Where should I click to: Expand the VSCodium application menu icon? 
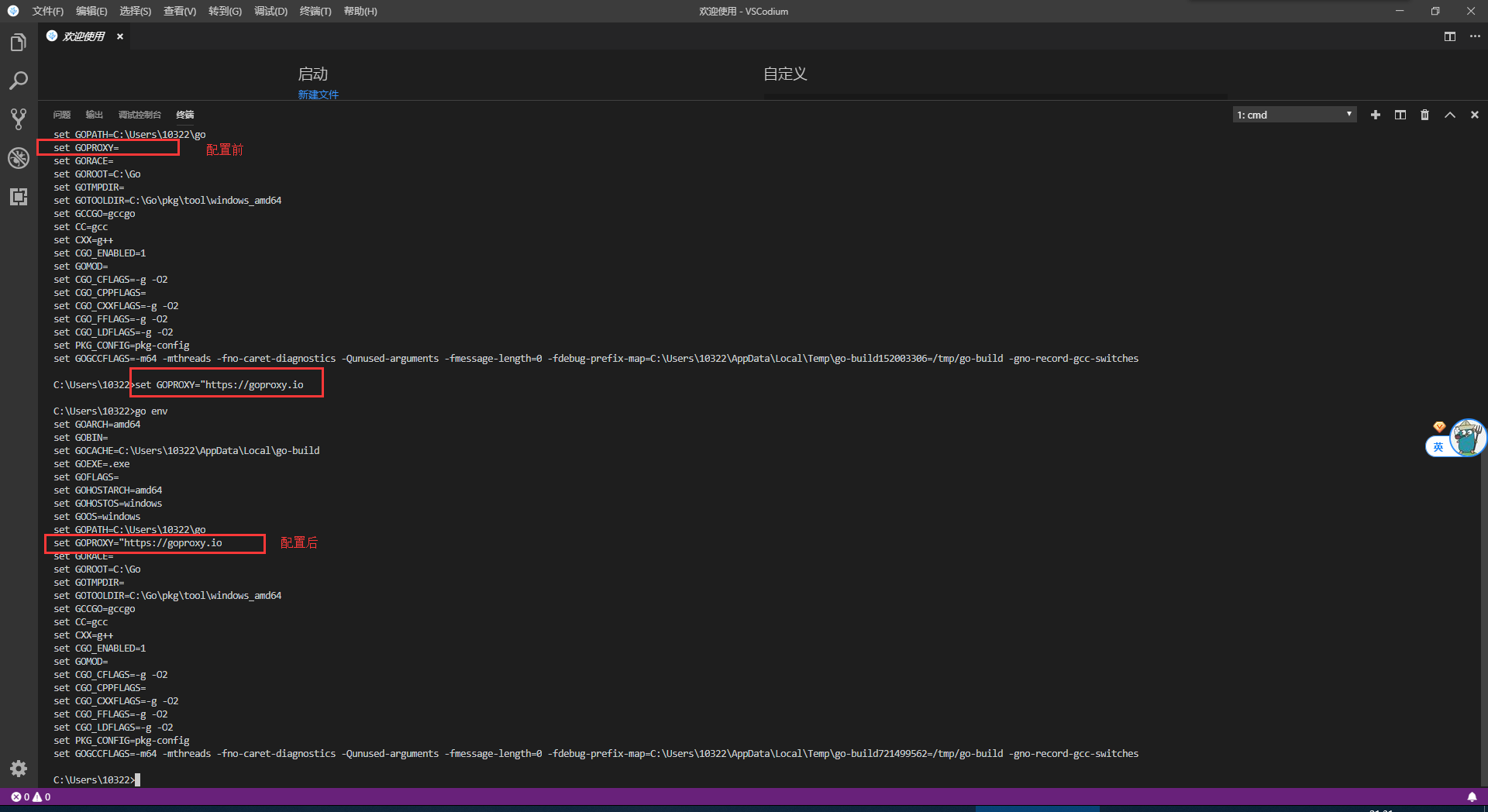12,11
